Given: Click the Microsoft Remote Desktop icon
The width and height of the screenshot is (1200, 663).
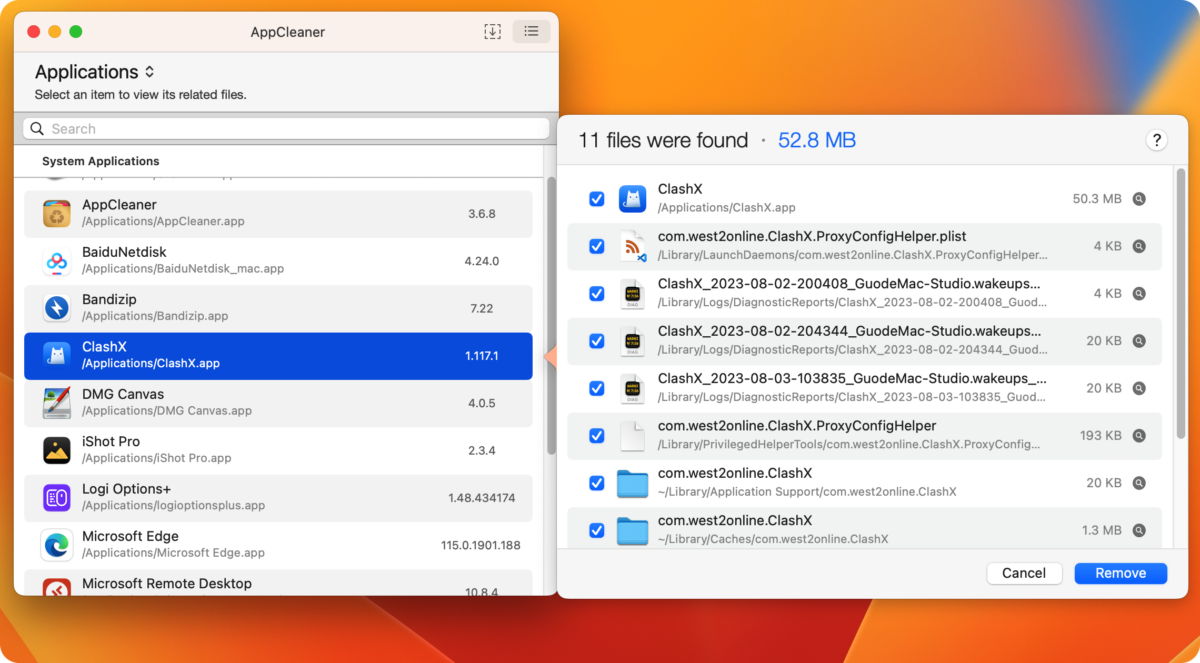Looking at the screenshot, I should (x=57, y=586).
